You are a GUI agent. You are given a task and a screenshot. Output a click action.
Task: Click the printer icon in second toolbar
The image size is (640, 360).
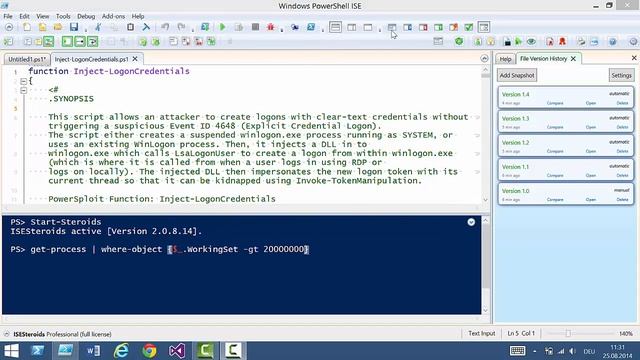pyautogui.click(x=581, y=41)
